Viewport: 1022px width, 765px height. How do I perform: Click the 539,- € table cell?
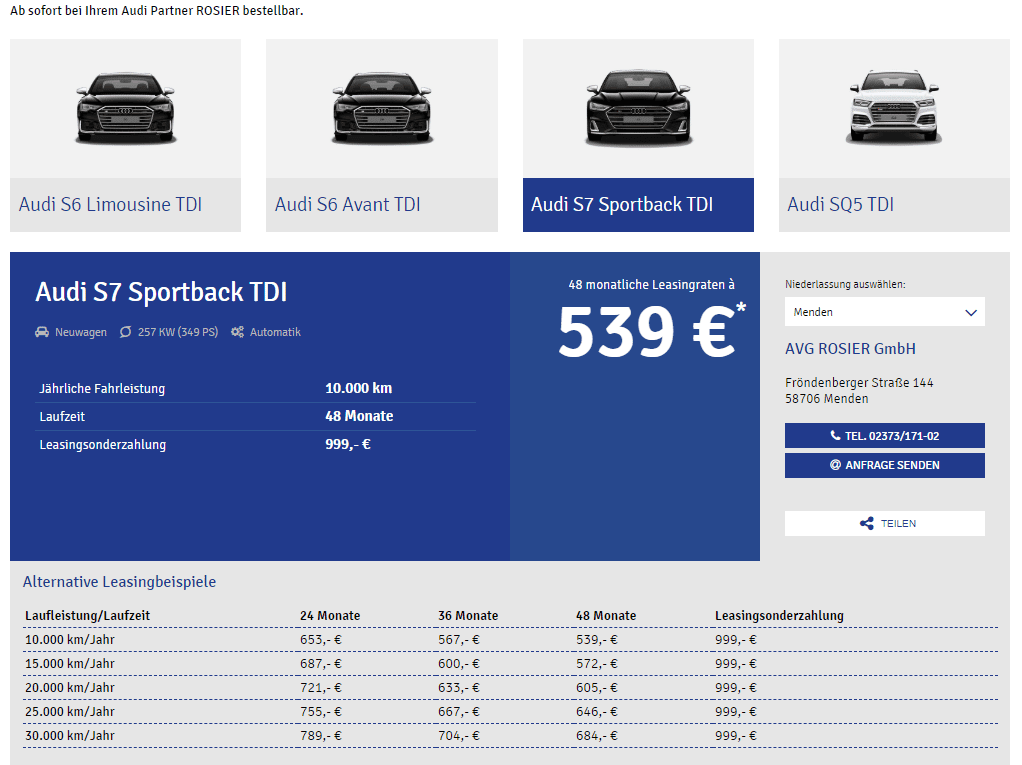(597, 640)
